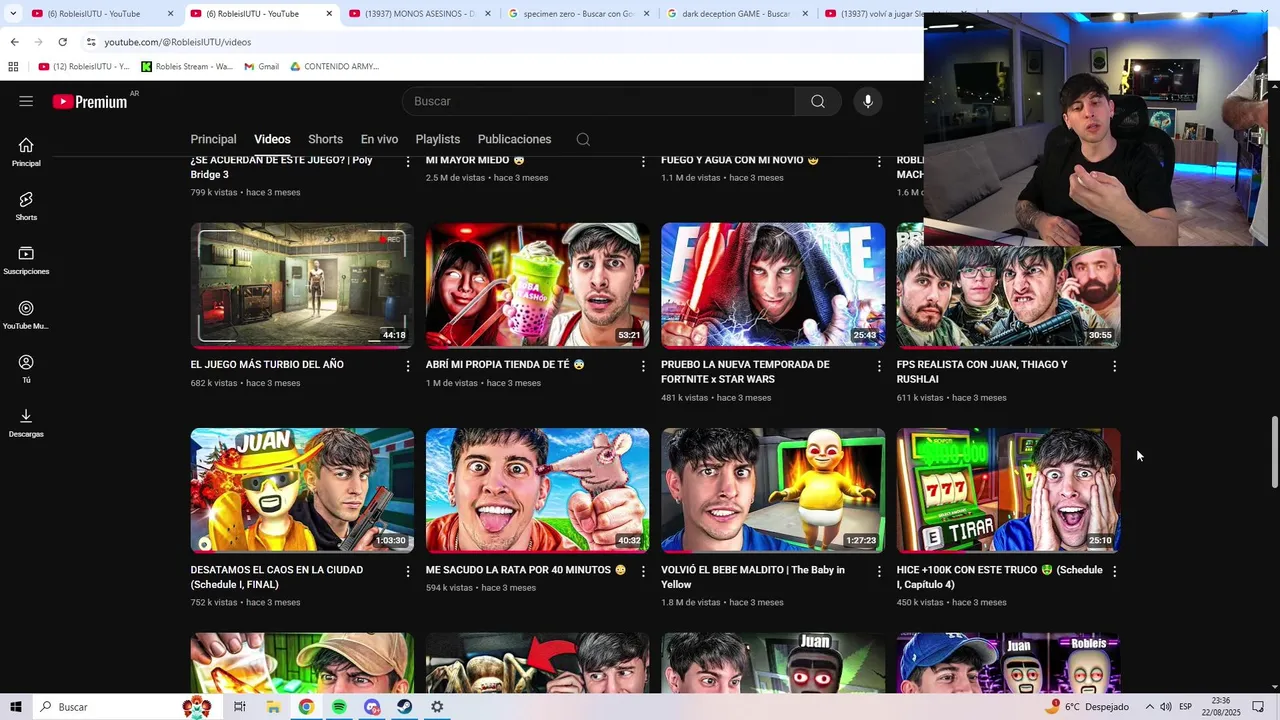
Task: Open File Explorer from the taskbar
Action: click(273, 707)
